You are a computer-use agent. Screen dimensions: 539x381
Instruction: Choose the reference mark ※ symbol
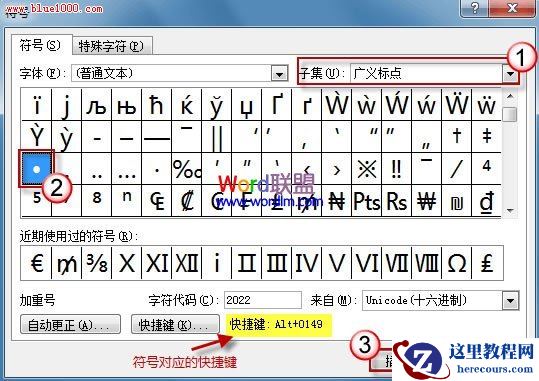click(x=366, y=168)
